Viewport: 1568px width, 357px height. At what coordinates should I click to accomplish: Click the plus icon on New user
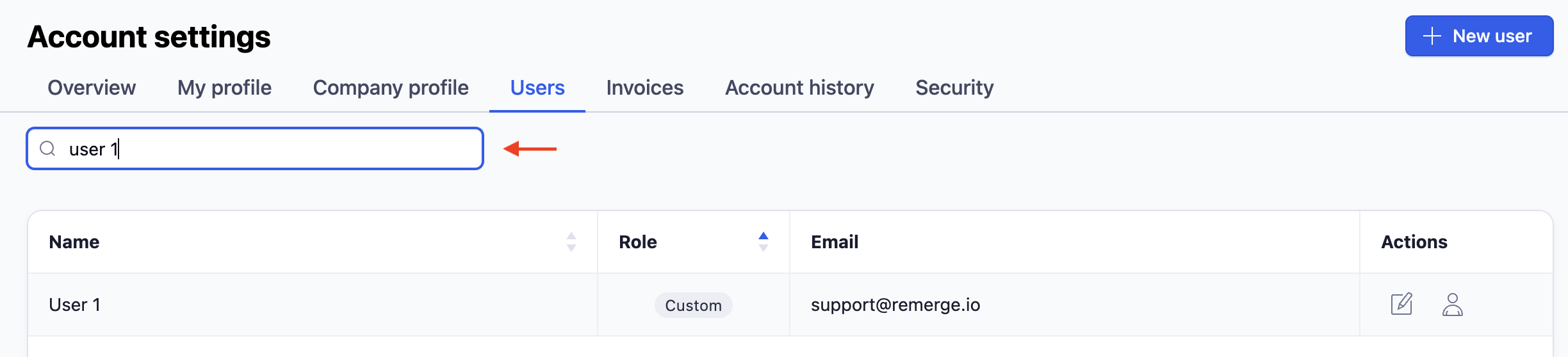[x=1432, y=36]
